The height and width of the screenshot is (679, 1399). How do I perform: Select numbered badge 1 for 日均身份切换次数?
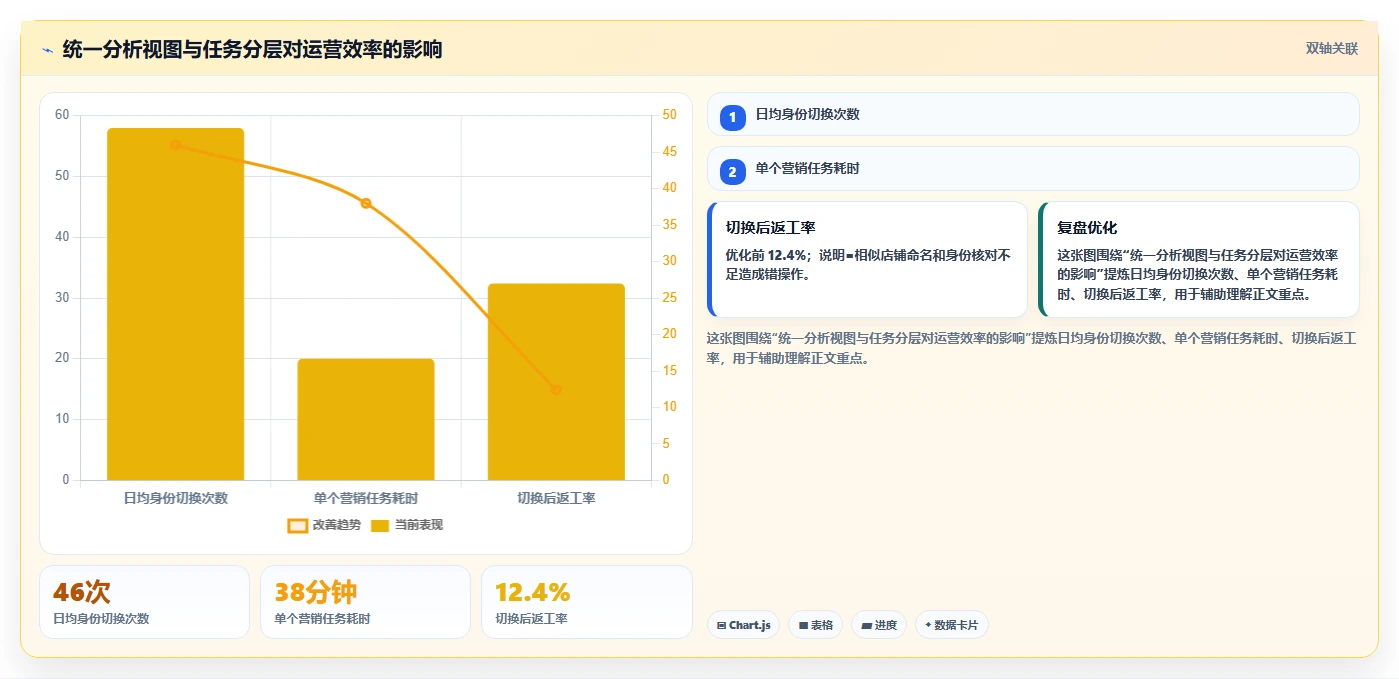pyautogui.click(x=733, y=117)
